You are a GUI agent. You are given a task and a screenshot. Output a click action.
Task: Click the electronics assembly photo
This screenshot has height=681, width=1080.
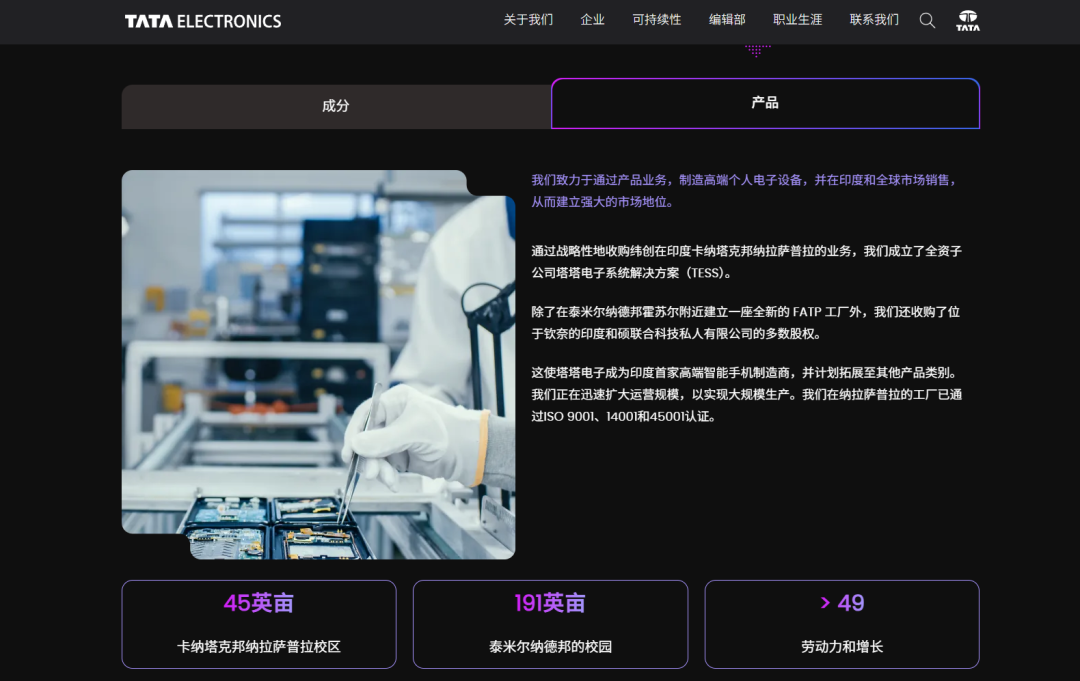[x=318, y=364]
